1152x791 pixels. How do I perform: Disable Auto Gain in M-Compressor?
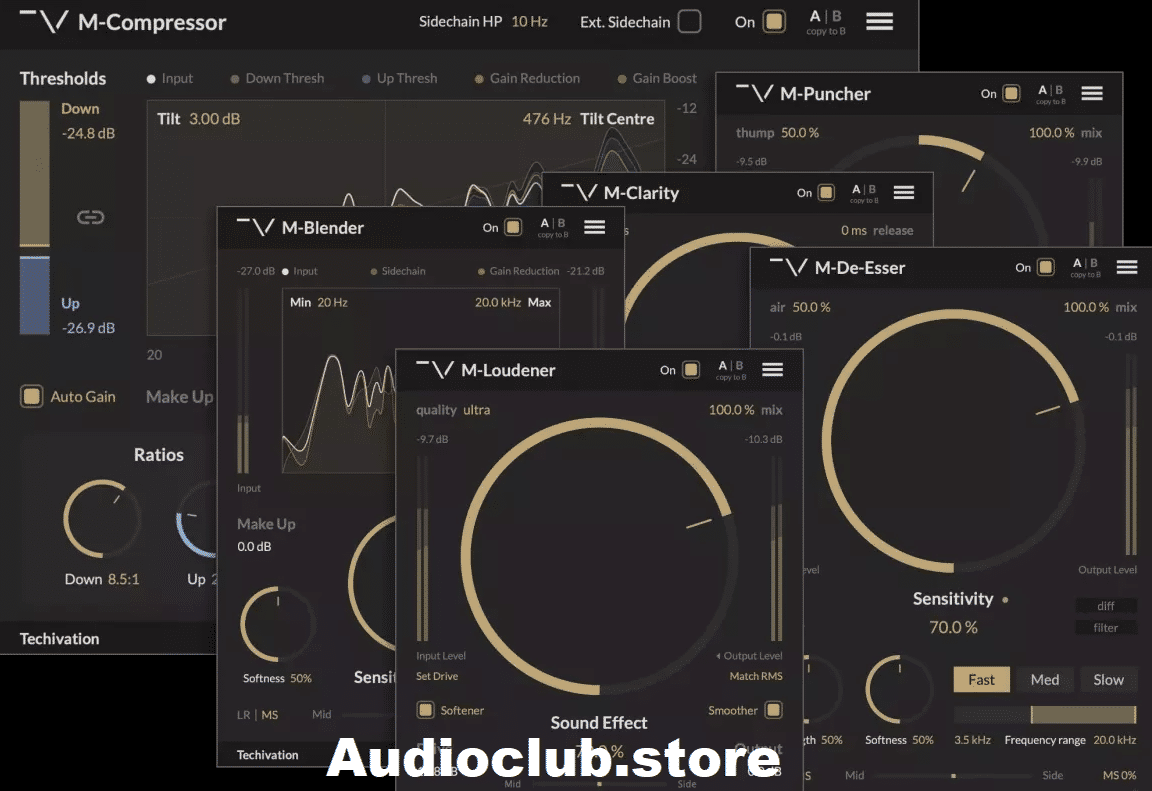point(32,397)
